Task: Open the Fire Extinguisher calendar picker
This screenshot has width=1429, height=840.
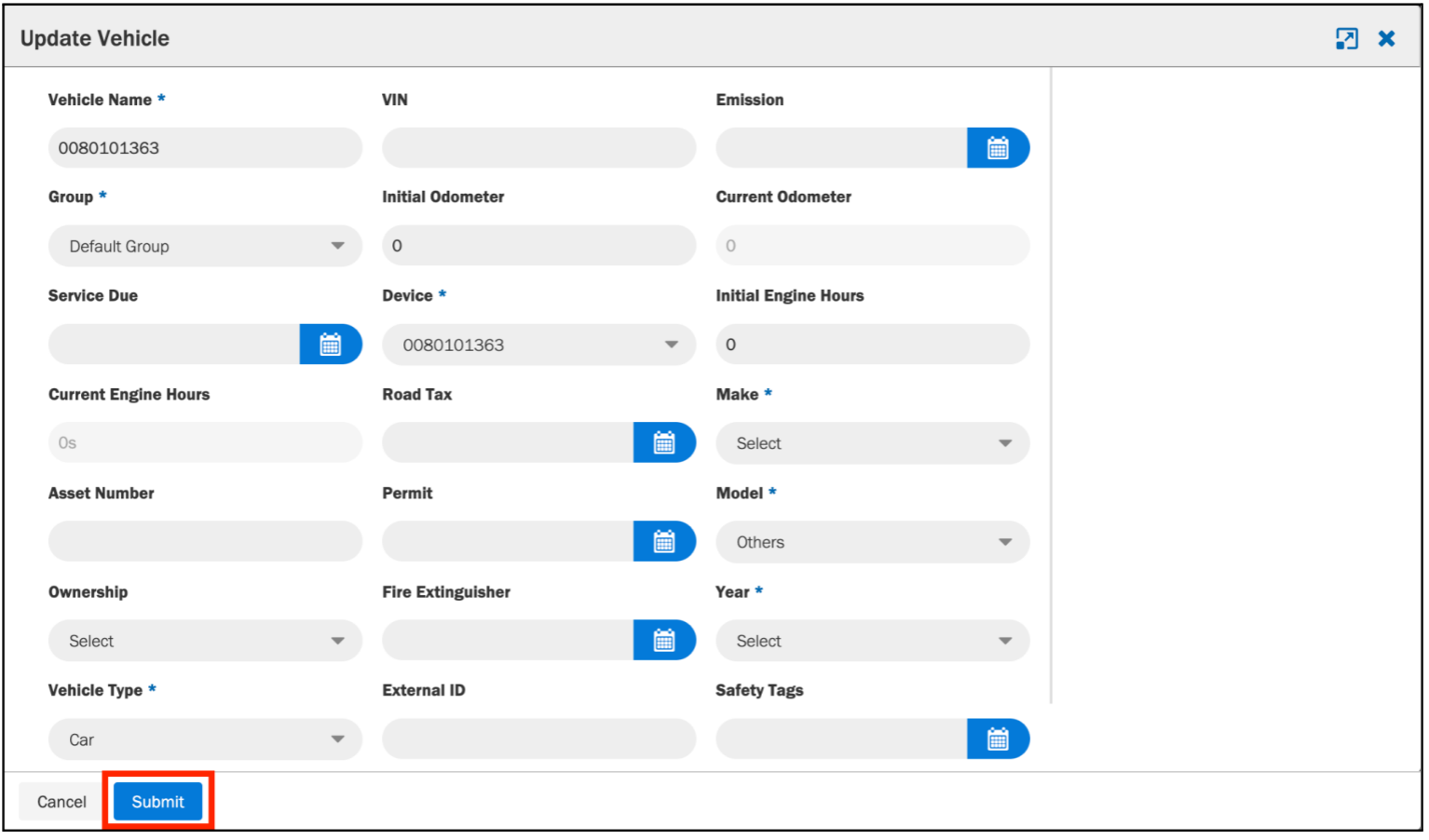Action: click(664, 641)
